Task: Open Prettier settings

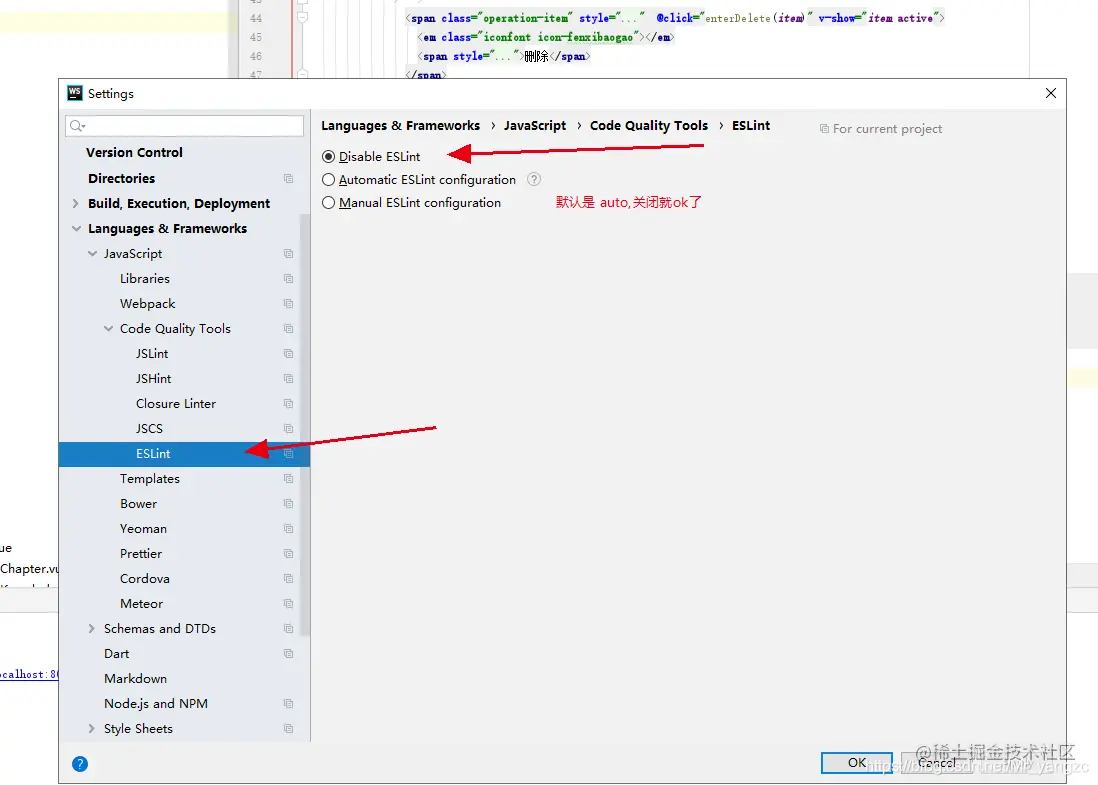Action: click(141, 554)
